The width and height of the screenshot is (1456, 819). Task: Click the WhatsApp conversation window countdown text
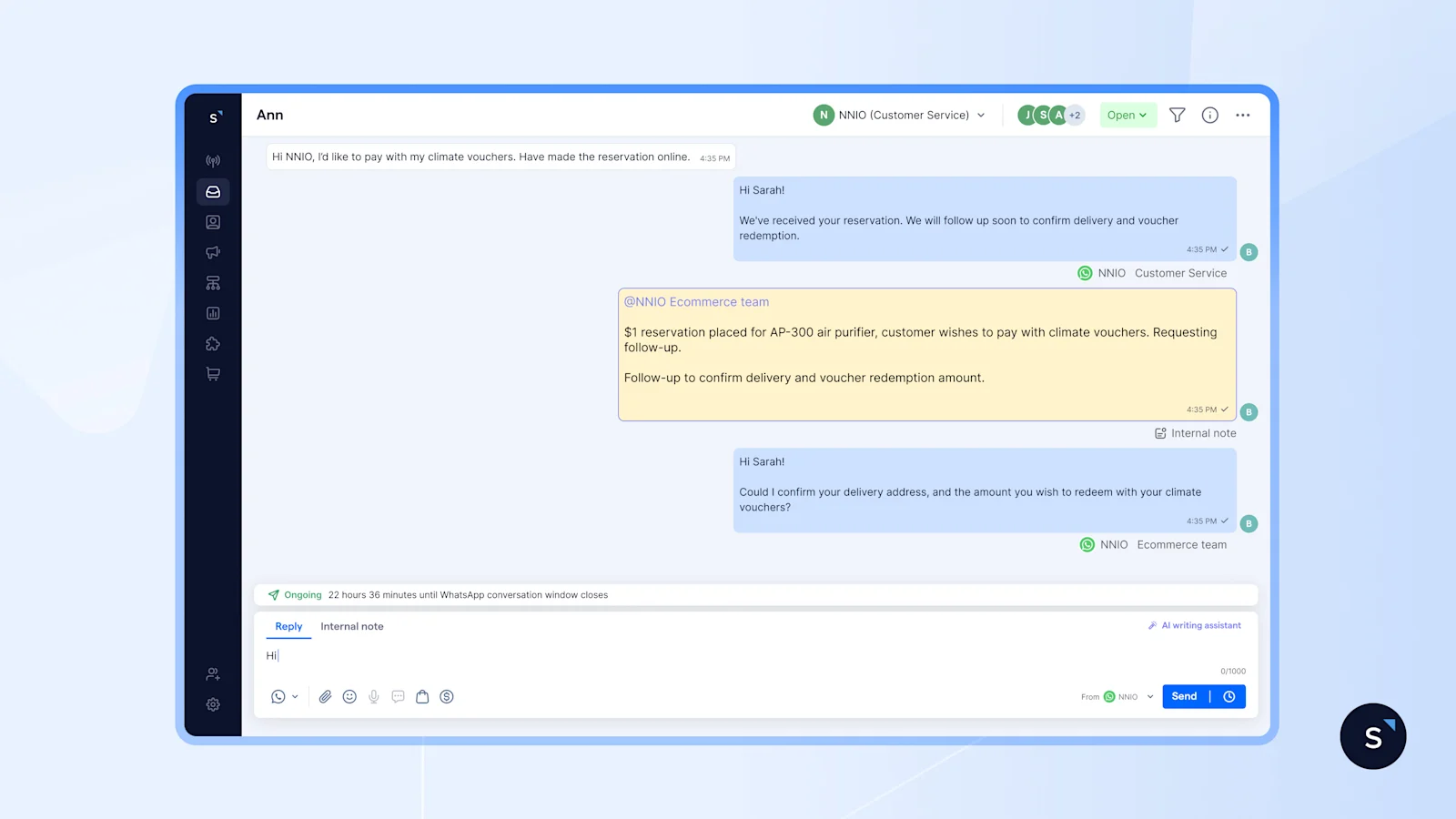click(x=468, y=595)
